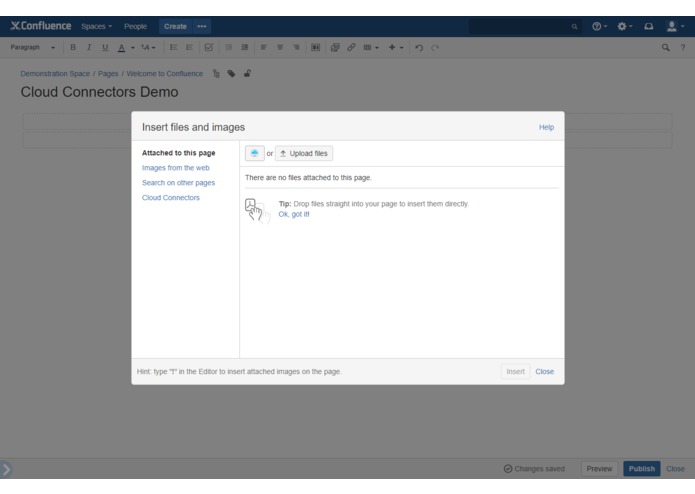This screenshot has width=695, height=494.
Task: Close the Insert files dialog
Action: click(x=544, y=372)
